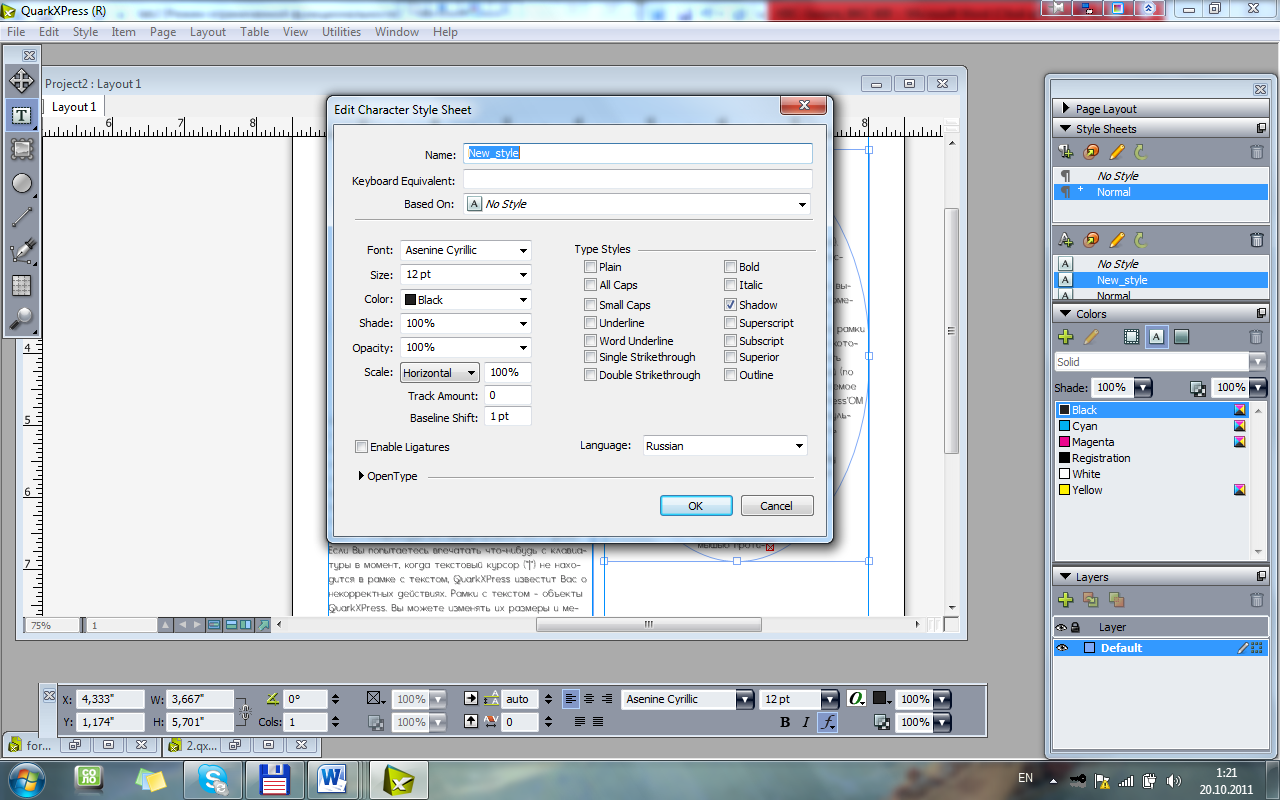
Task: Click trash icon in character styles section
Action: coord(1257,240)
